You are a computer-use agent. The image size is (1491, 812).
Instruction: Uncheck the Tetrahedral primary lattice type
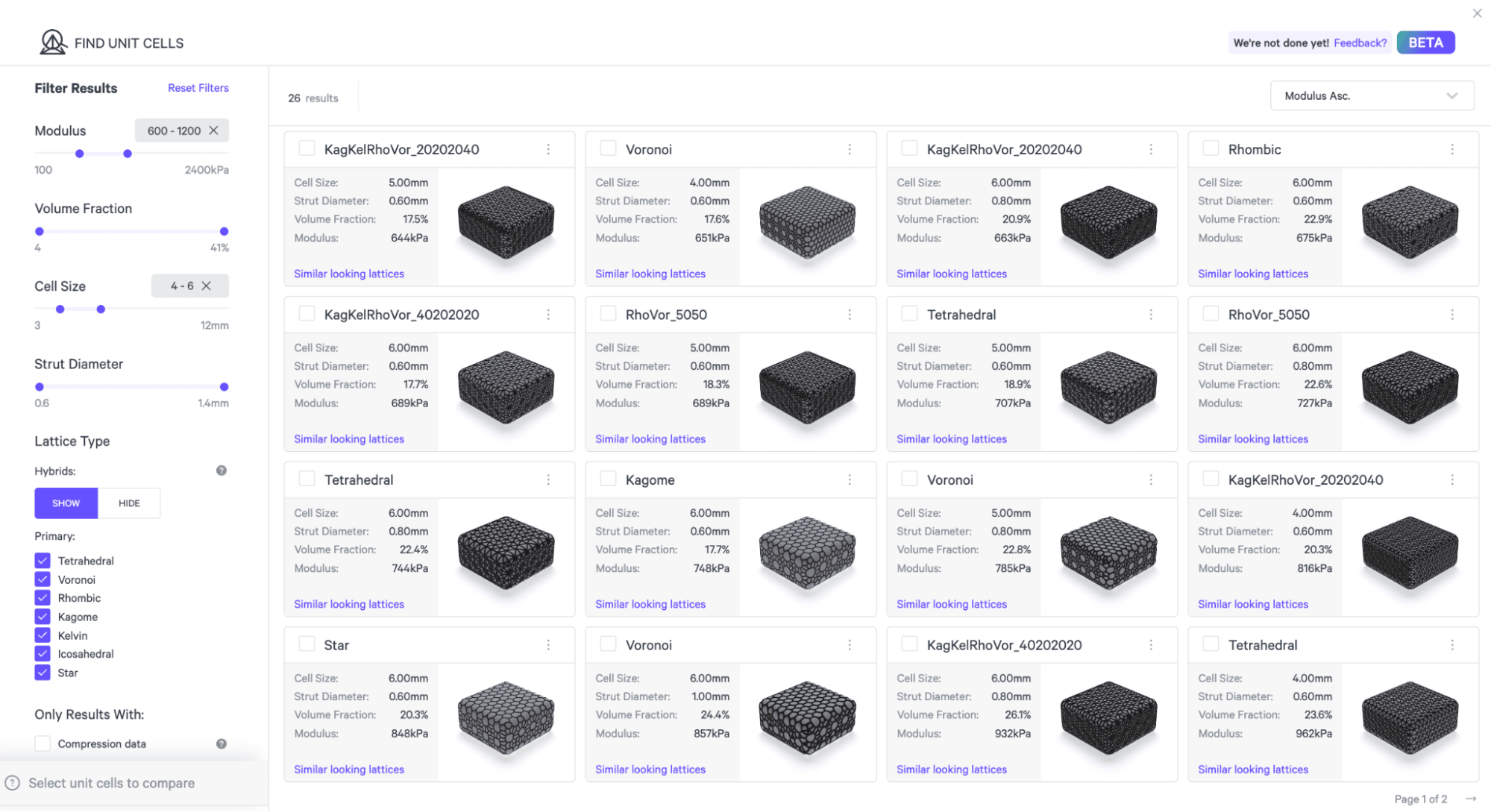(43, 560)
